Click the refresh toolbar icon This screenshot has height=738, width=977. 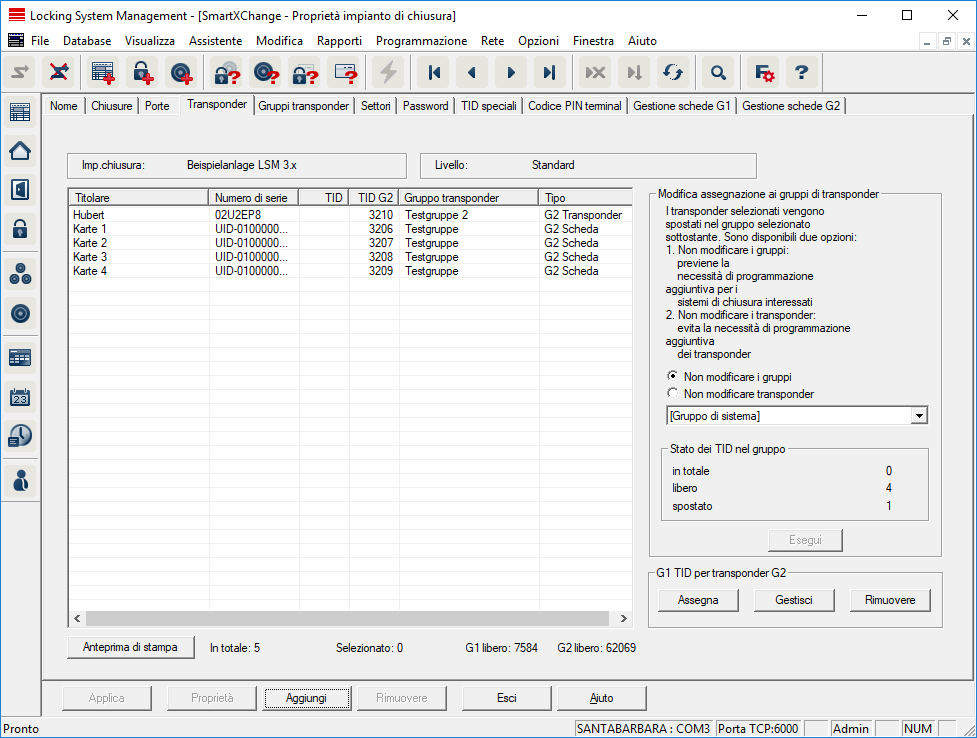[x=672, y=72]
